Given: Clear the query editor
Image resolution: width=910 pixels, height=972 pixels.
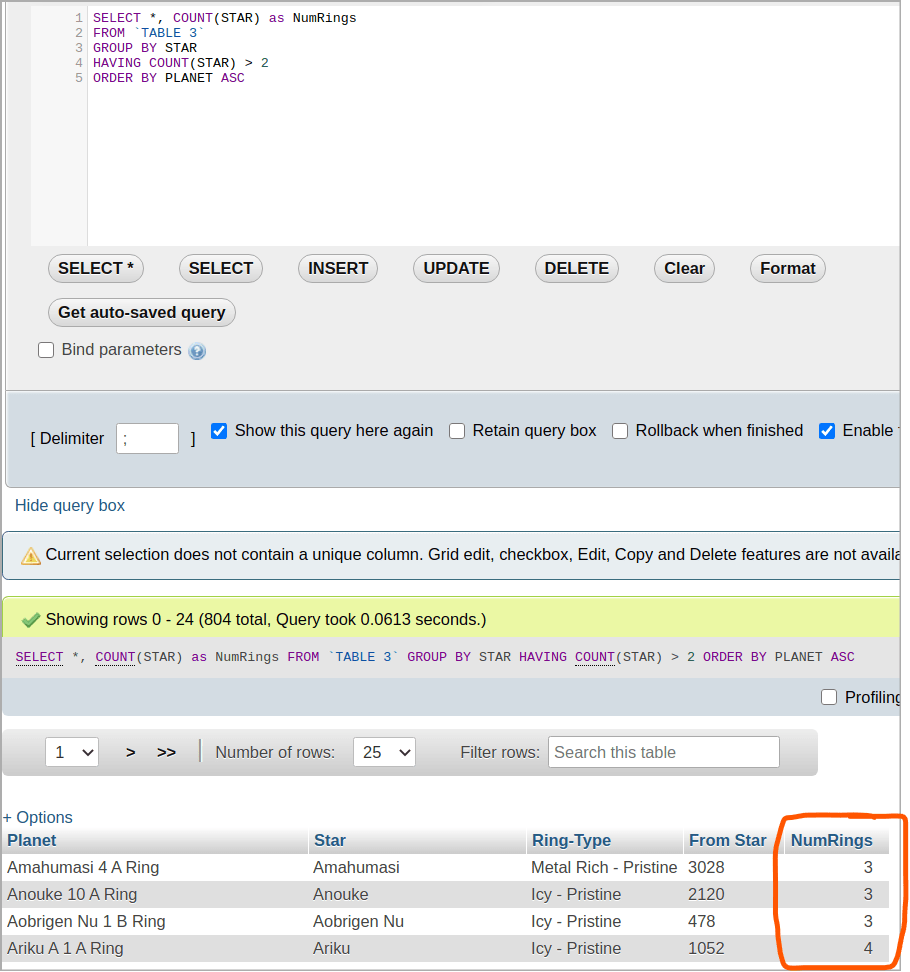Looking at the screenshot, I should 684,268.
